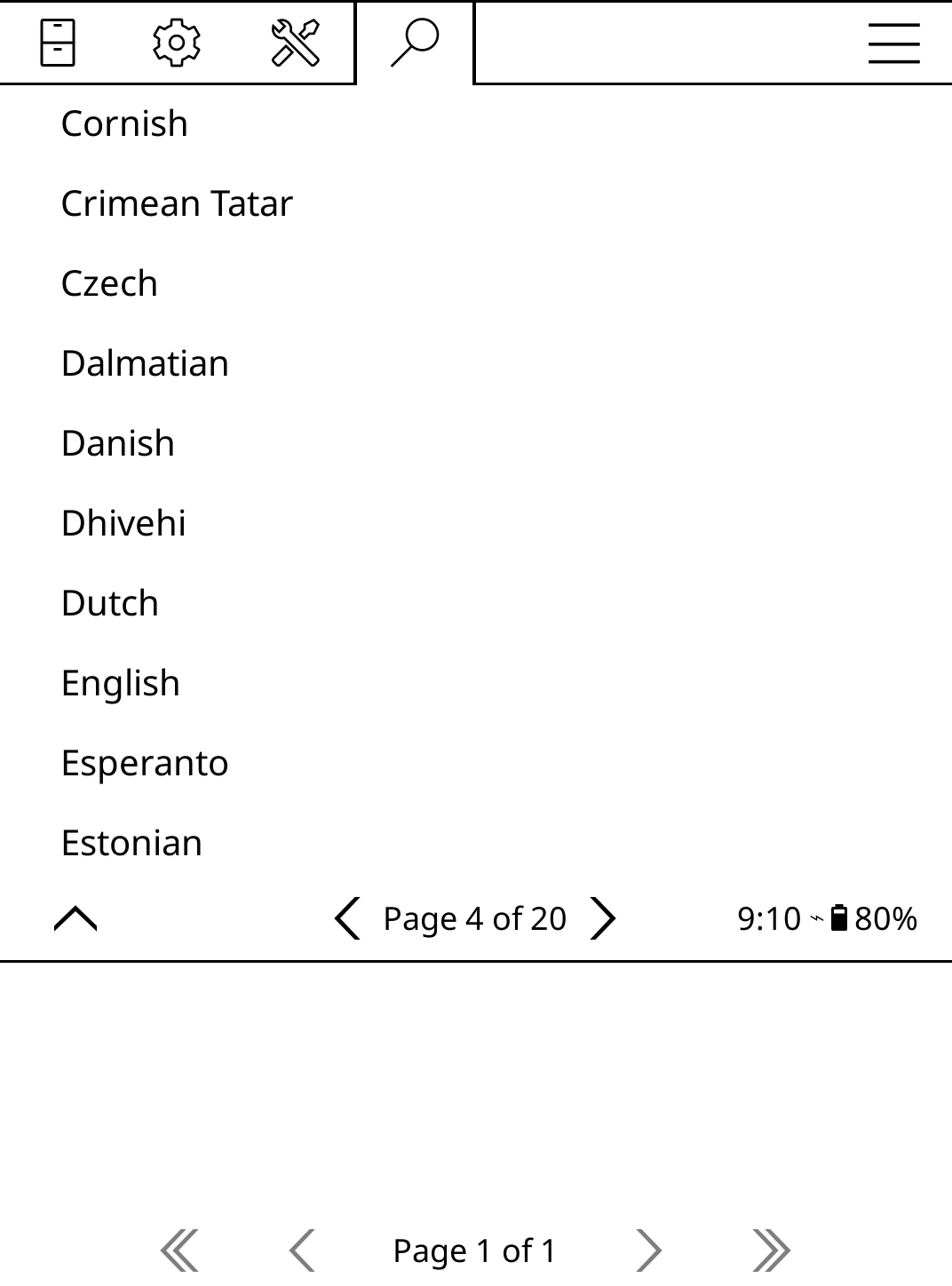Go to next language list page
Screen dimensions: 952x1286
point(603,918)
